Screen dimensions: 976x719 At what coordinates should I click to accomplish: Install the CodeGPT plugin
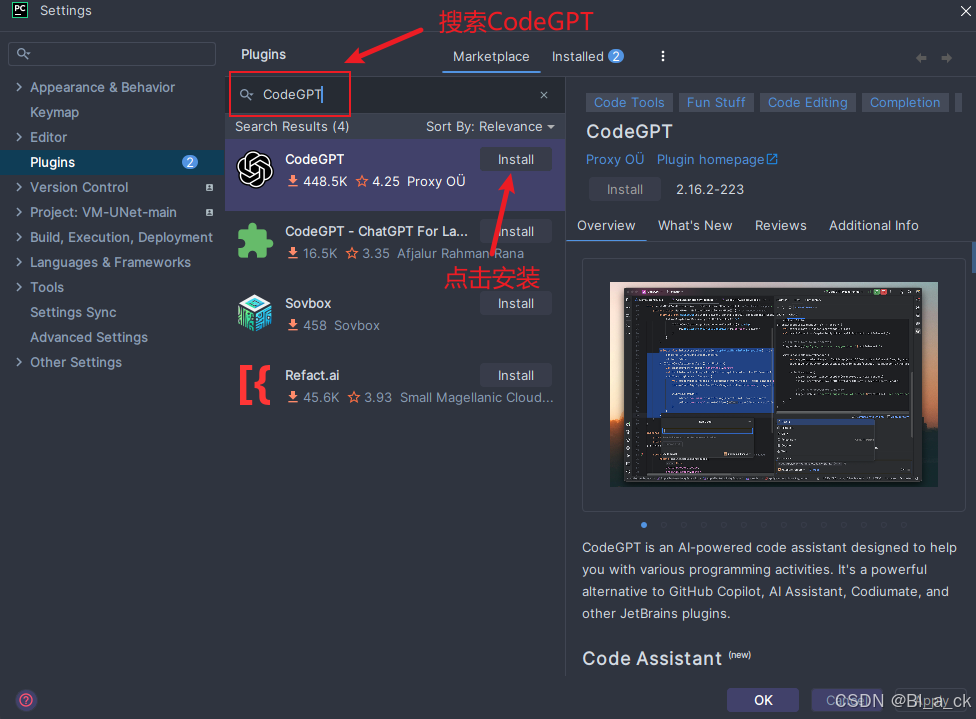coord(515,159)
